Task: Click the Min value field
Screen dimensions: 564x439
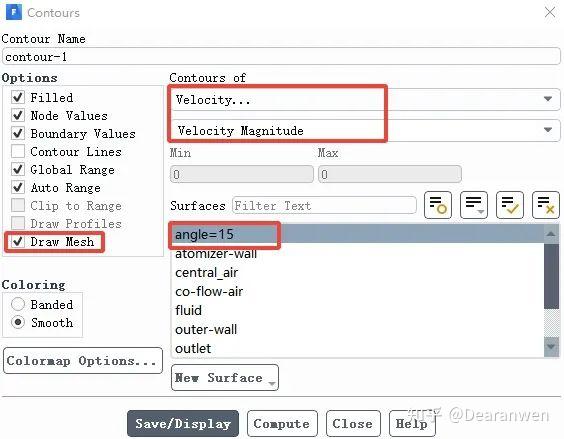Action: pos(242,174)
